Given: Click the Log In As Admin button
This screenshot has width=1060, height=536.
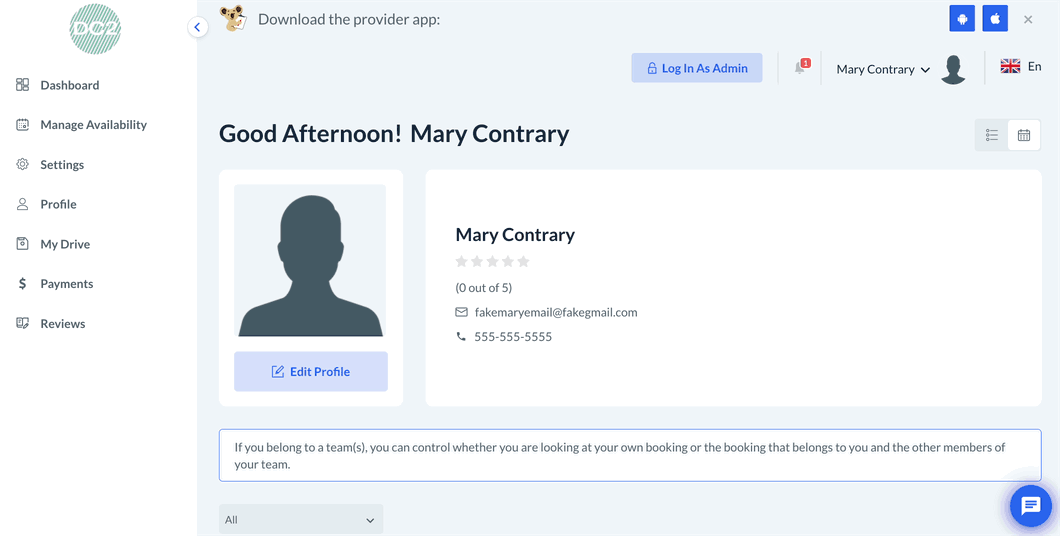Looking at the screenshot, I should [x=696, y=68].
